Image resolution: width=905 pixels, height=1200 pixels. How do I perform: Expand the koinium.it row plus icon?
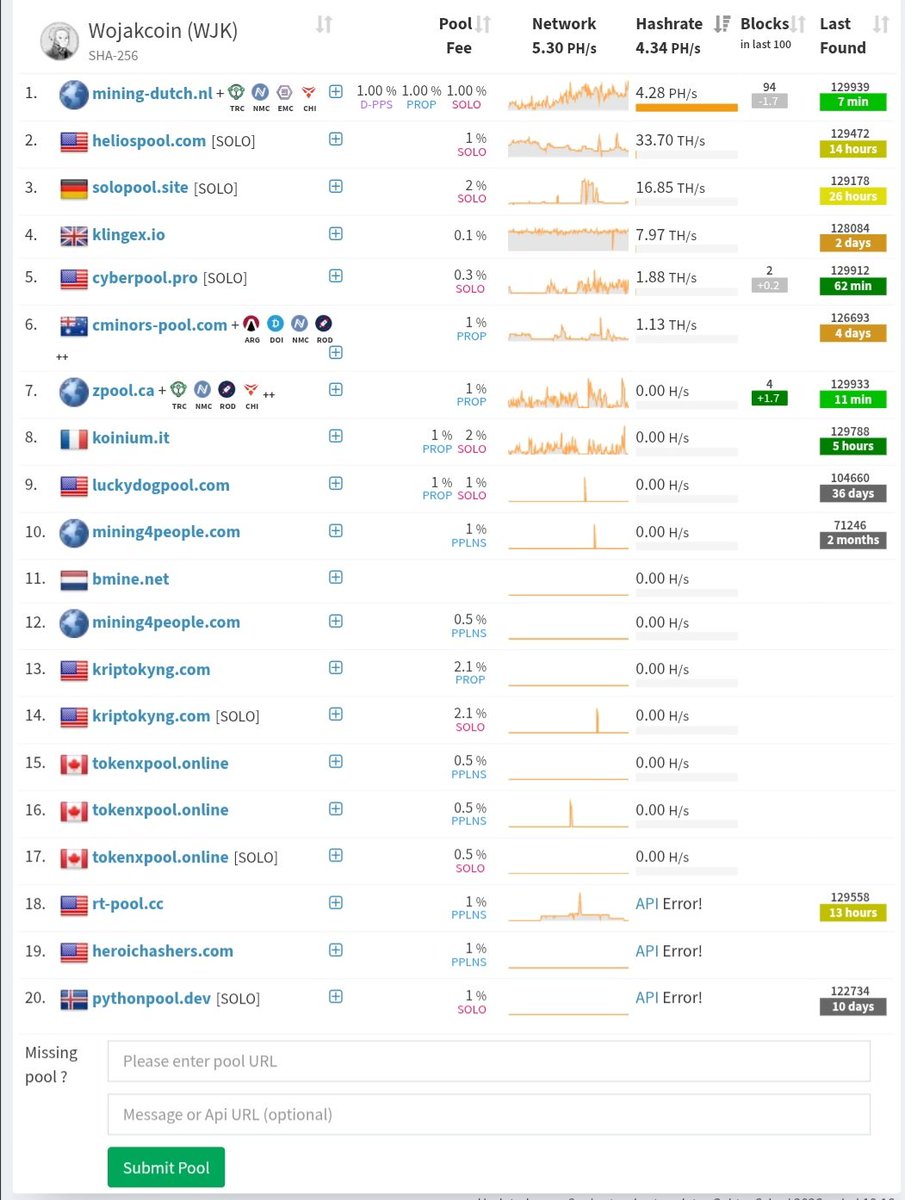(x=336, y=436)
